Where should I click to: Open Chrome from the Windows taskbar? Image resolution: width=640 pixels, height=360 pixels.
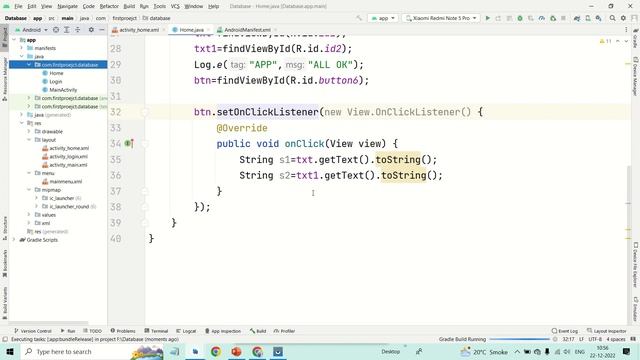click(x=216, y=351)
